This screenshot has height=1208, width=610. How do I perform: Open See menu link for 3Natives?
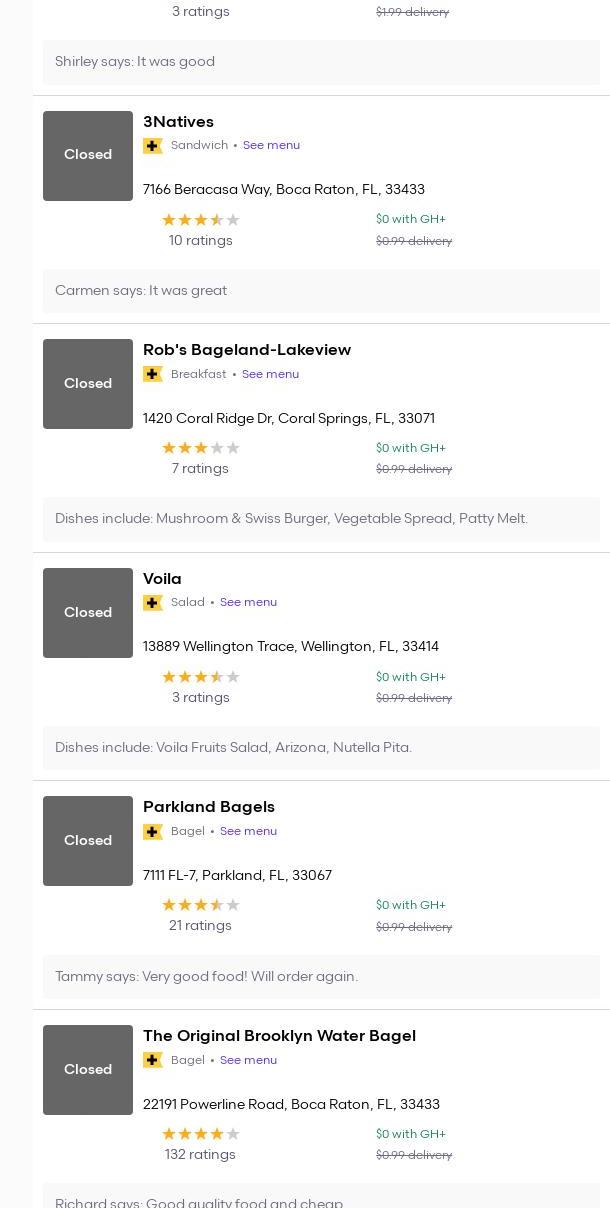(x=271, y=145)
